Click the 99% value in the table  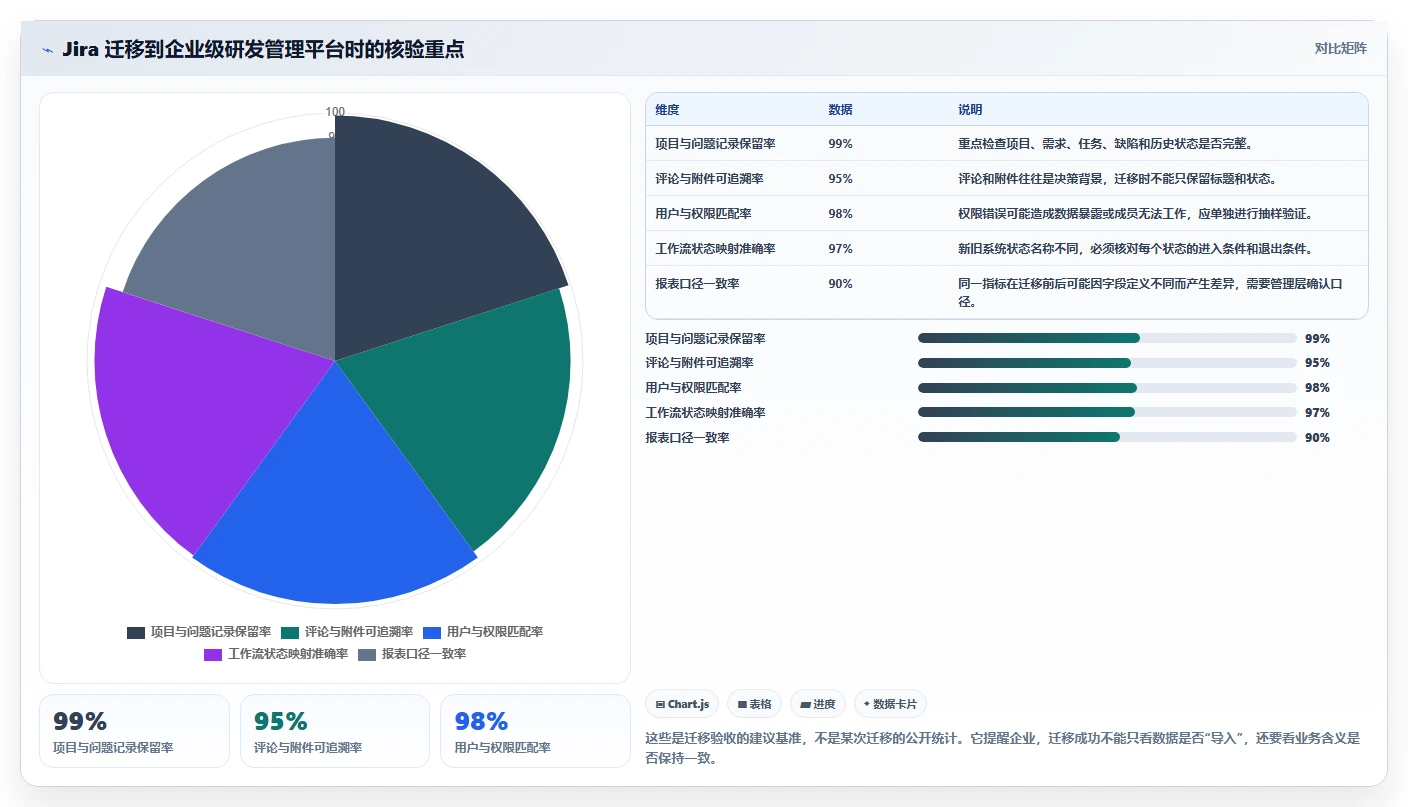pos(840,144)
